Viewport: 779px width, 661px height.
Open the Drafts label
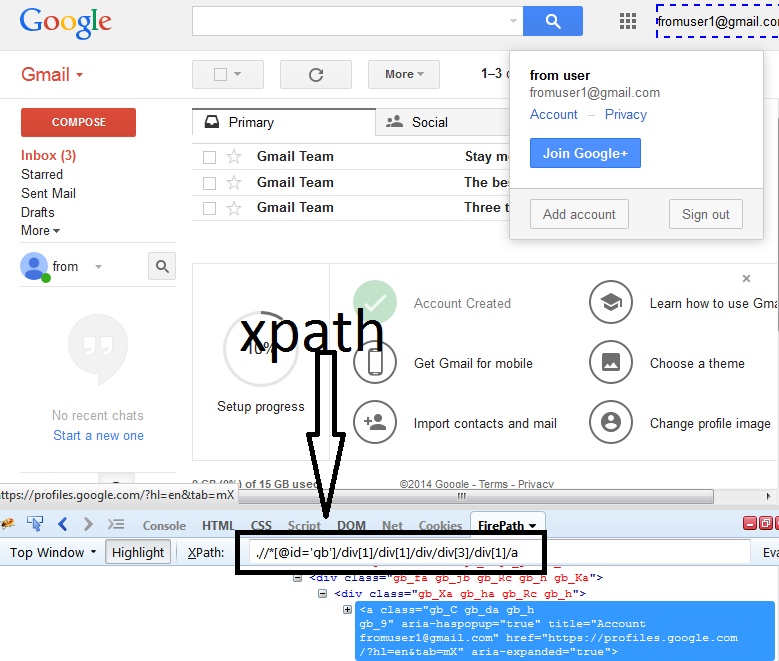pyautogui.click(x=38, y=212)
